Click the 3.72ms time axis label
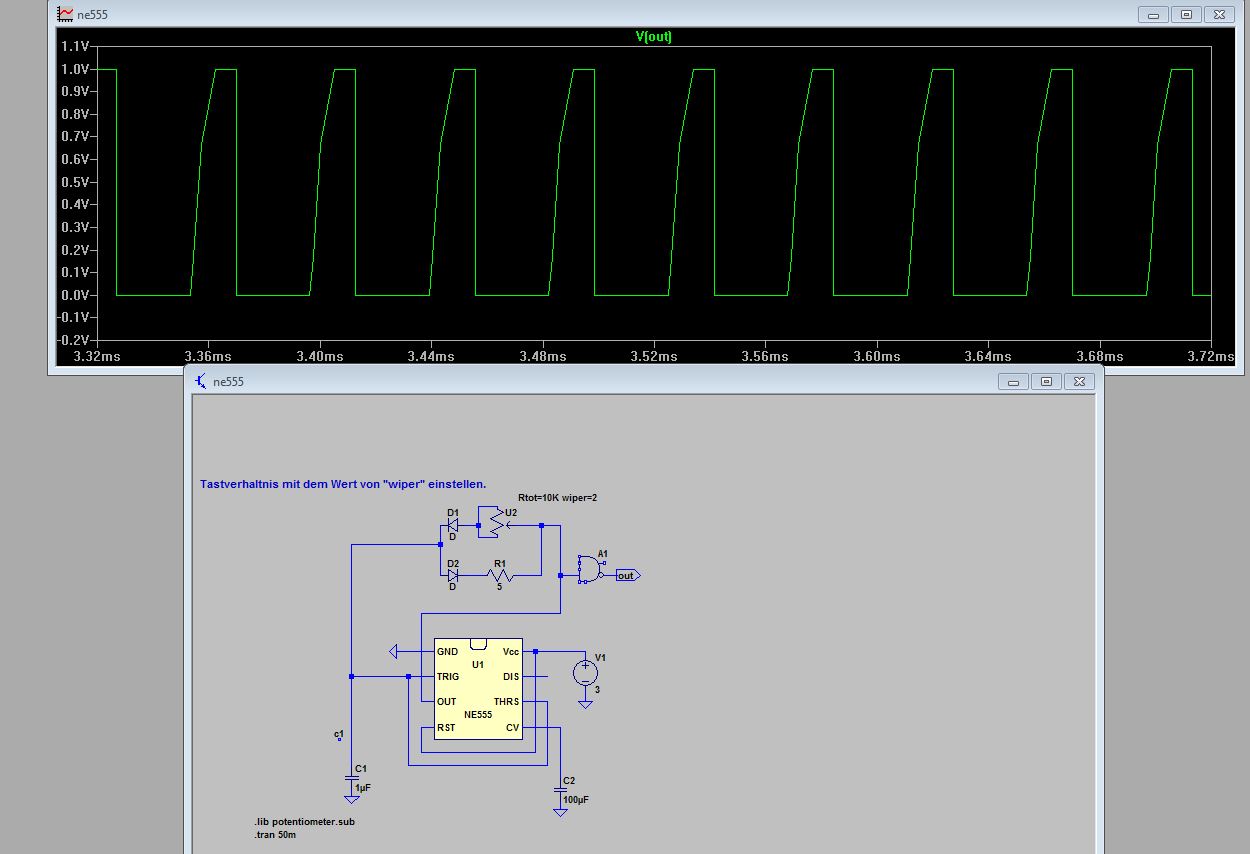The height and width of the screenshot is (854, 1250). [x=1211, y=356]
